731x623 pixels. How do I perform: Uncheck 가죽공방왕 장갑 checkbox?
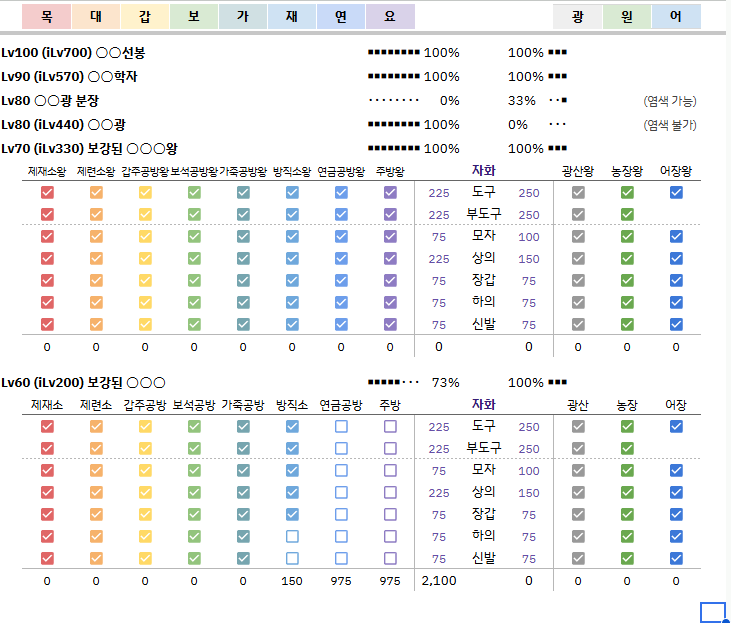pos(243,280)
